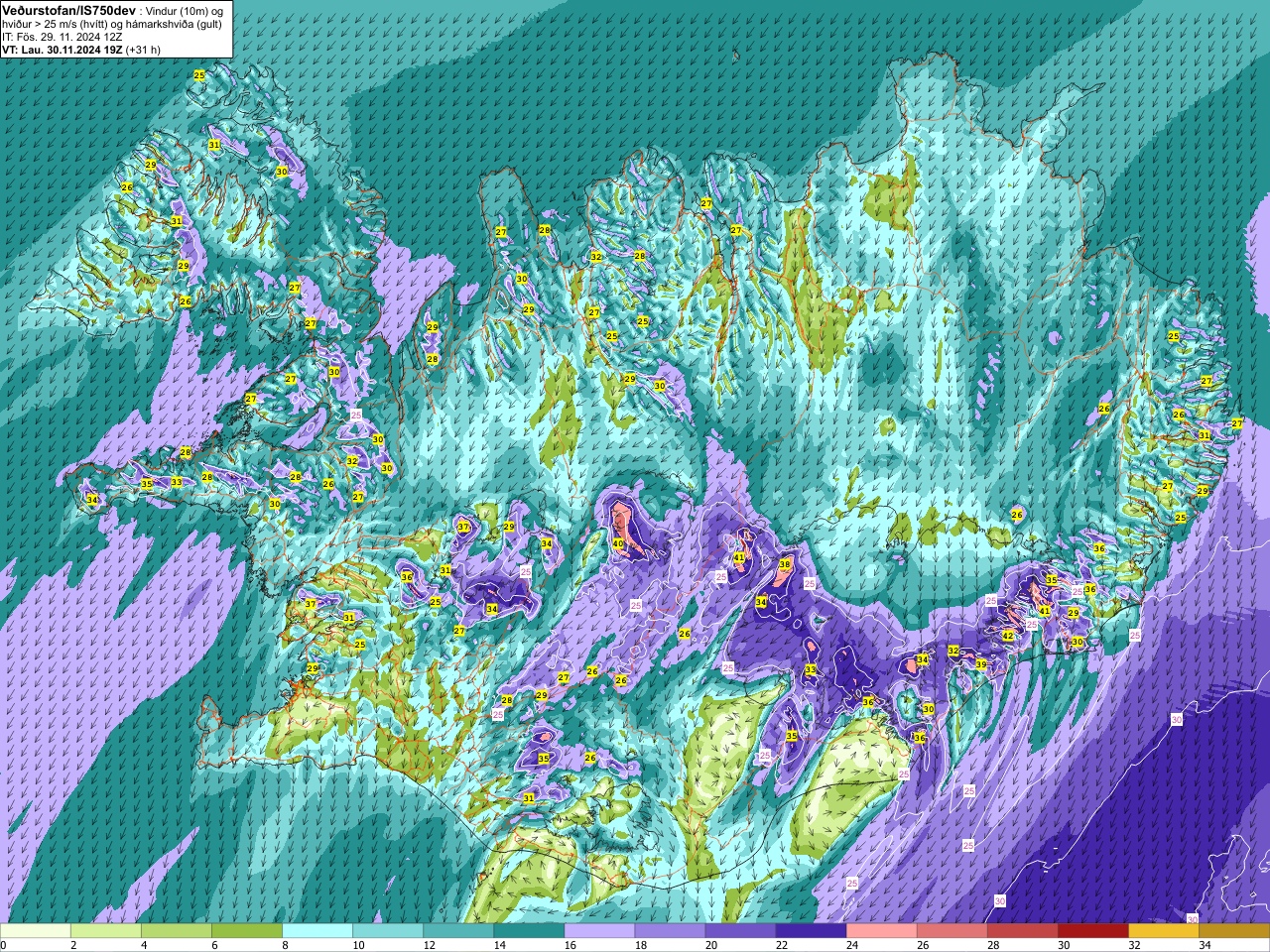Click the '0' tick on the legend scale

(3, 945)
